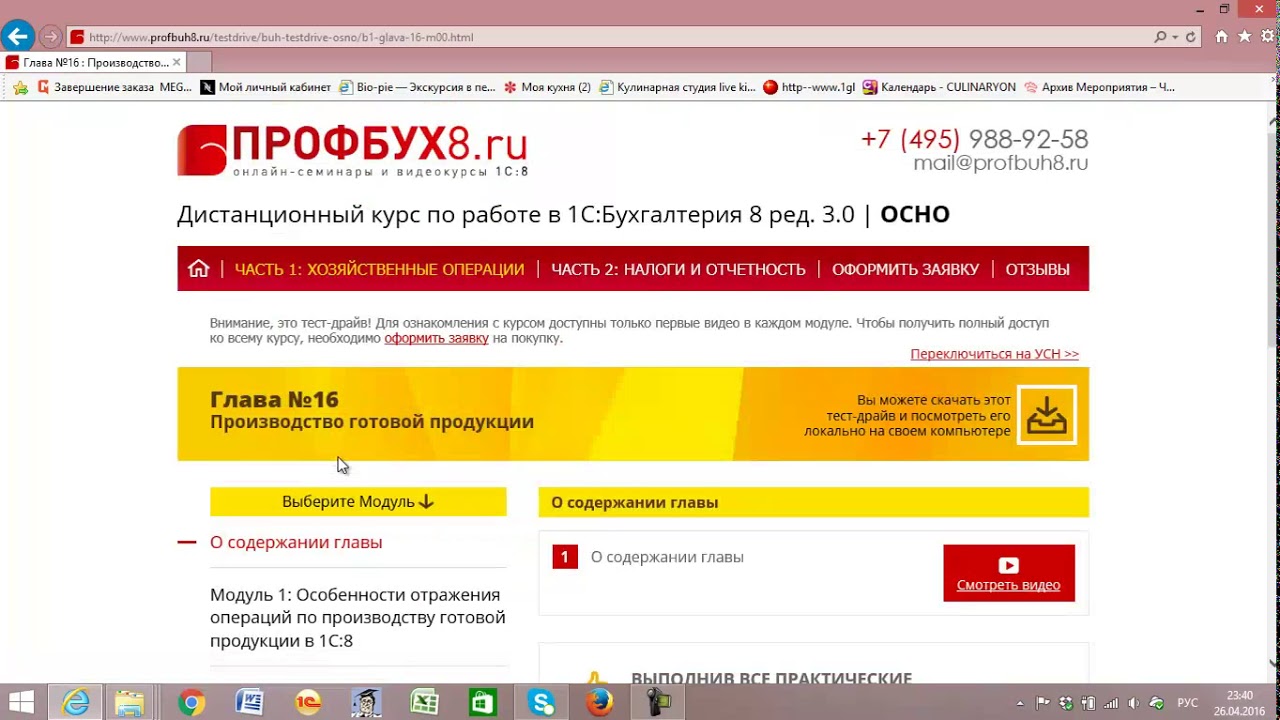Click the browser forward arrow

click(50, 37)
